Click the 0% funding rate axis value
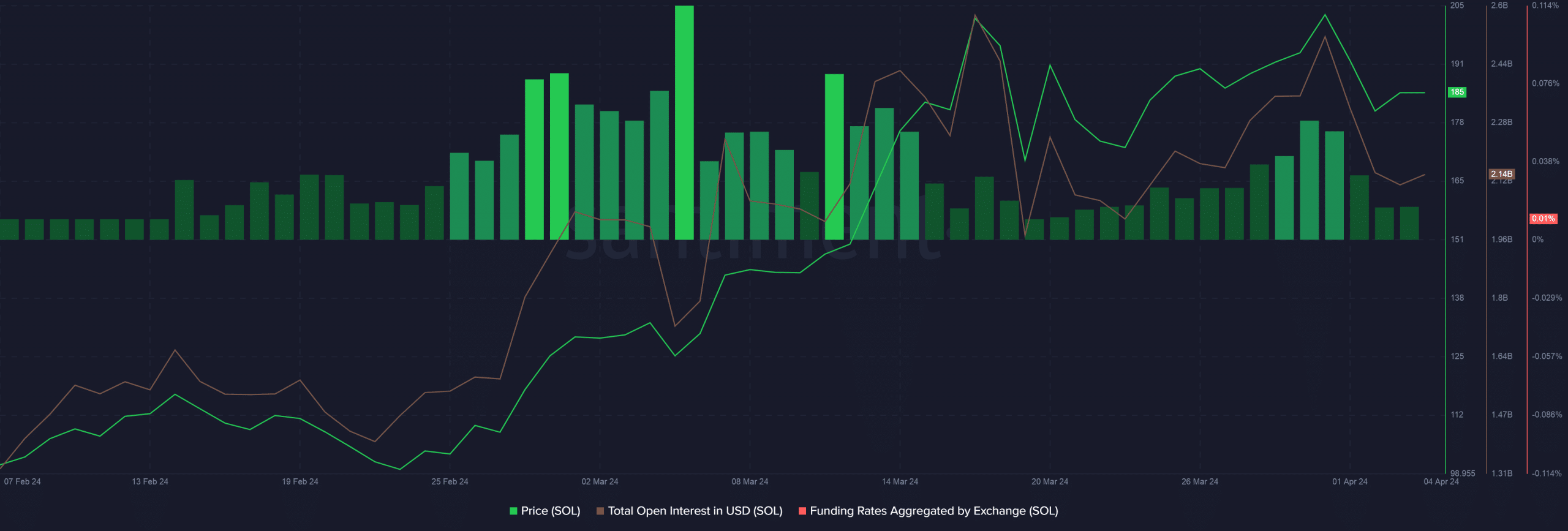 [1537, 239]
